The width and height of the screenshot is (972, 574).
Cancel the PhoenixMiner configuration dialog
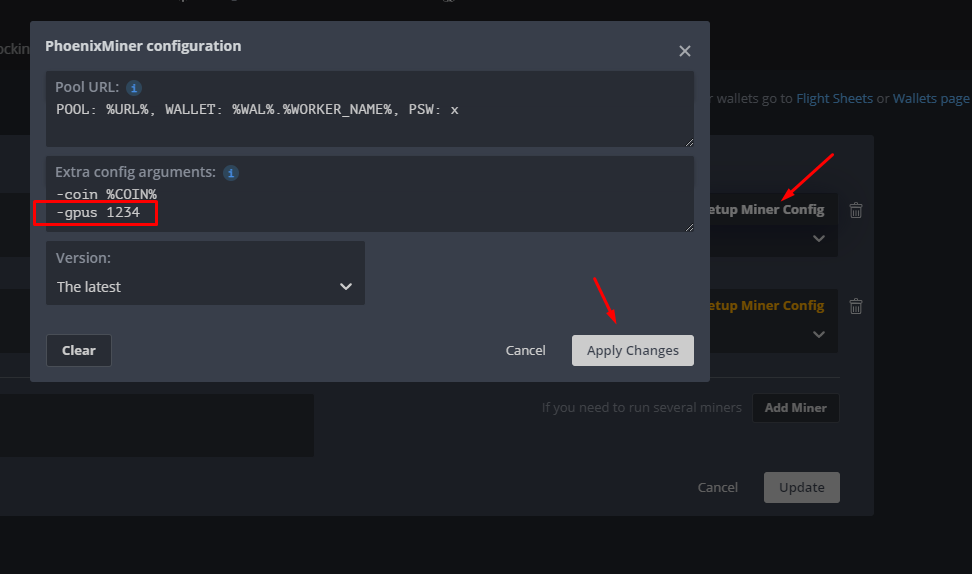pos(525,350)
